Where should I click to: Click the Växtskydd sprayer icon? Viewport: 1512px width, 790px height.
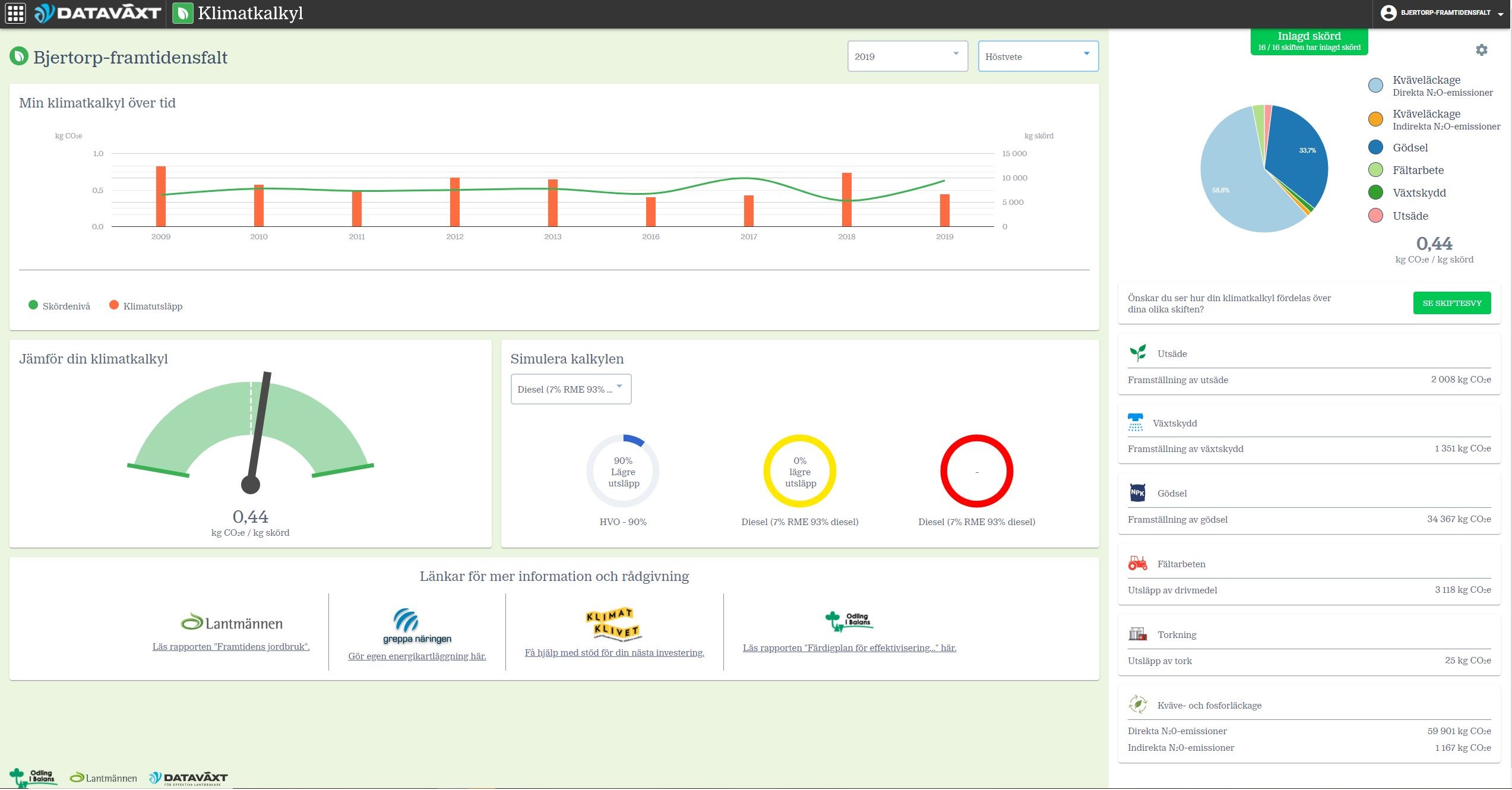click(1135, 422)
